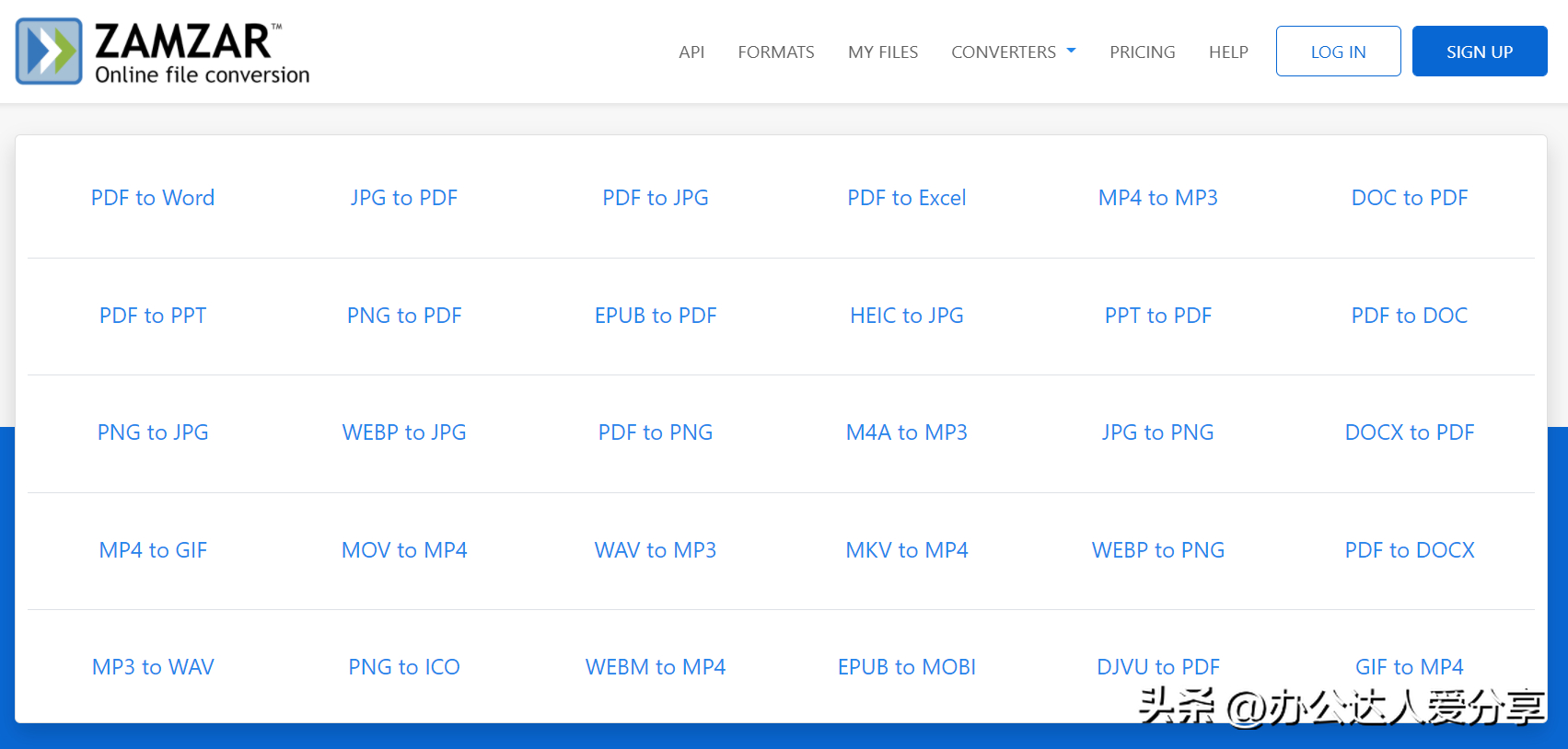This screenshot has height=749, width=1568.
Task: Go to the Formats page
Action: click(x=776, y=52)
